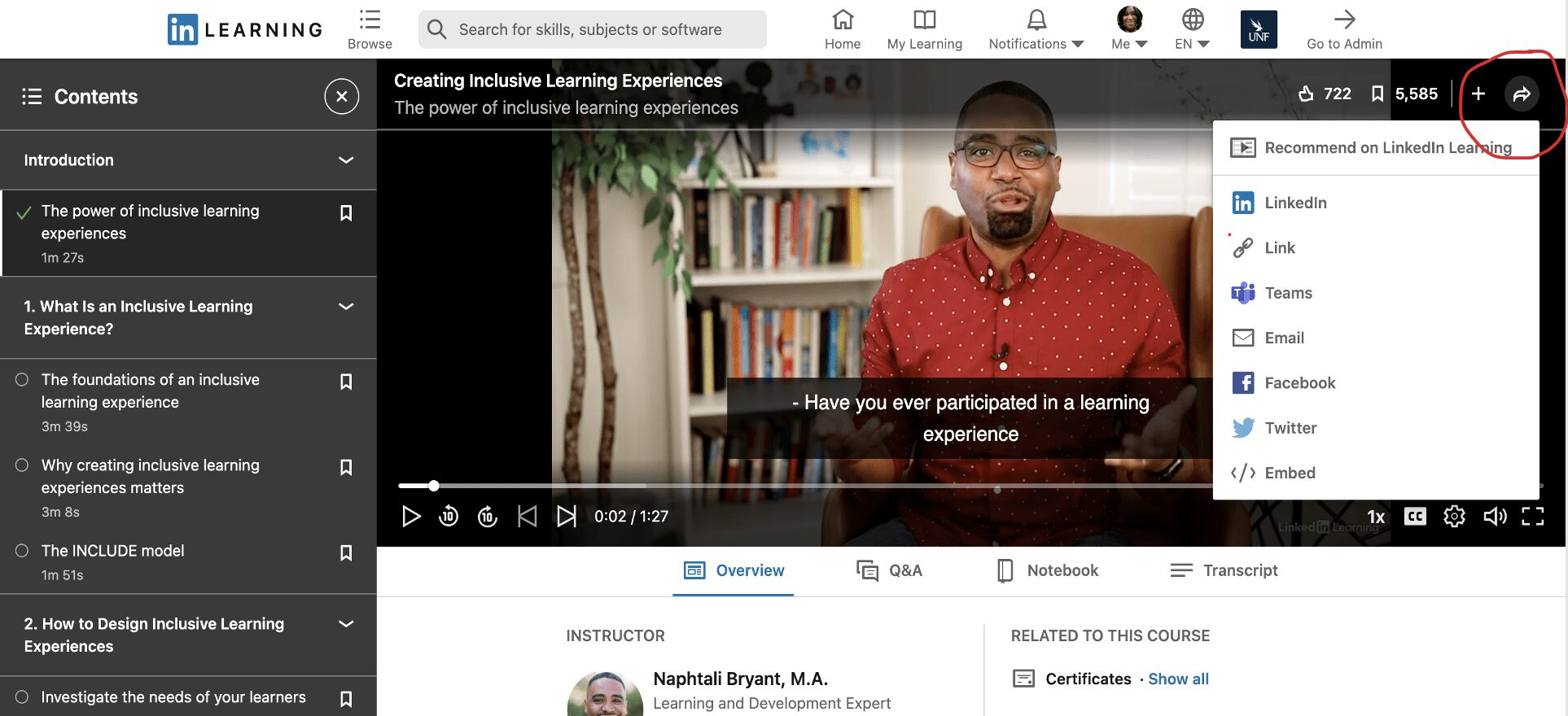
Task: Bookmark Investigate the needs of your learners
Action: click(x=346, y=699)
